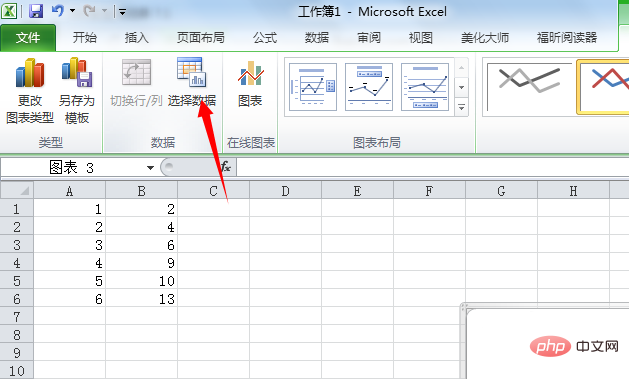Switch to the 数据 ribbon tab
Viewport: 629px width, 379px height.
point(317,38)
